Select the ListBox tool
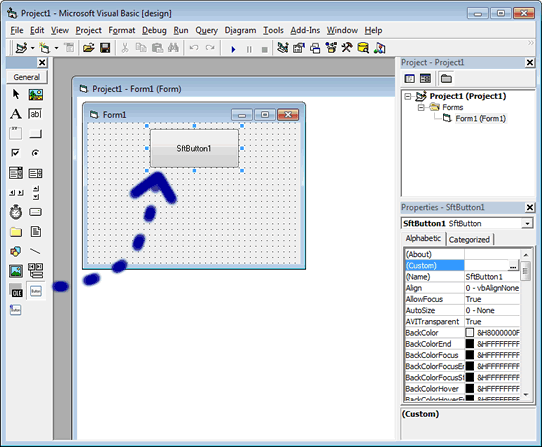542x447 pixels. (36, 173)
